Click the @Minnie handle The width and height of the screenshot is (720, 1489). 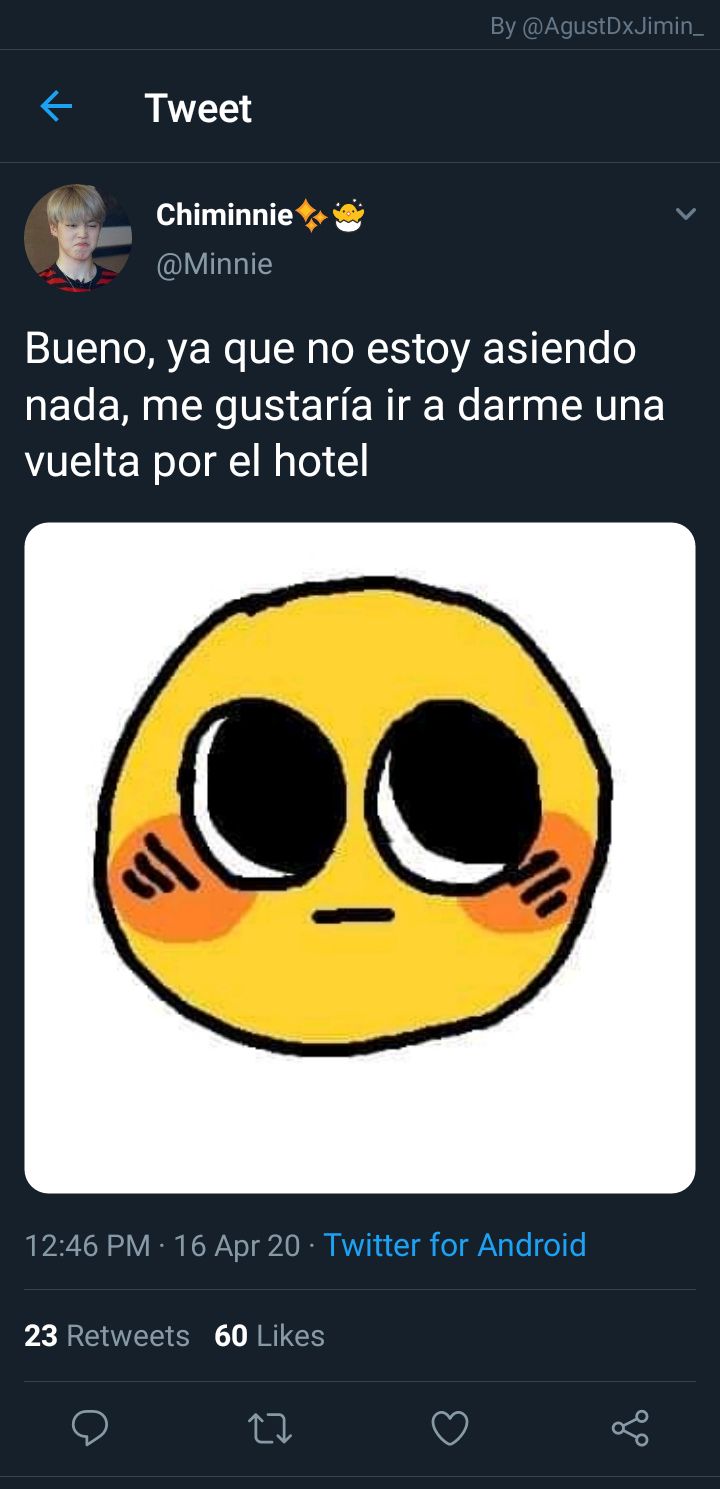tap(214, 264)
